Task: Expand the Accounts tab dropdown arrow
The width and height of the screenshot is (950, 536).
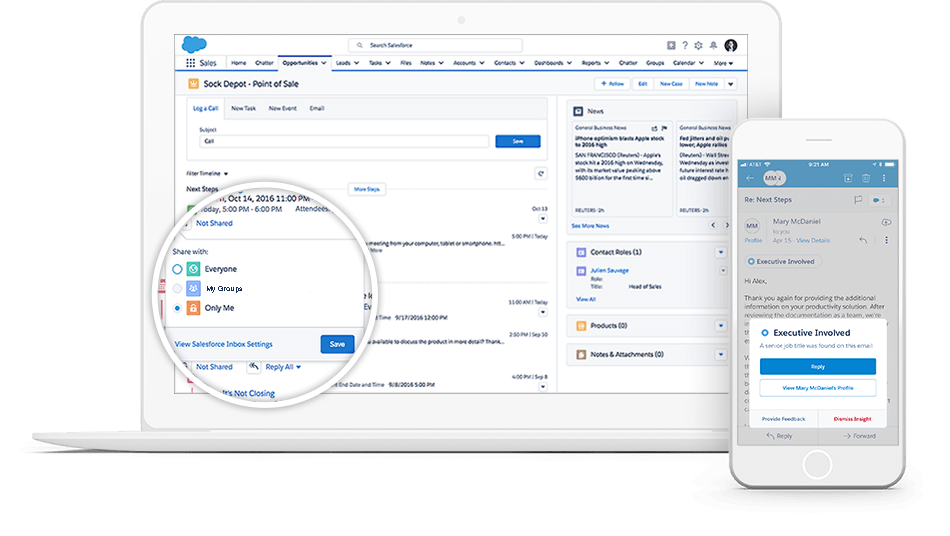Action: (482, 63)
